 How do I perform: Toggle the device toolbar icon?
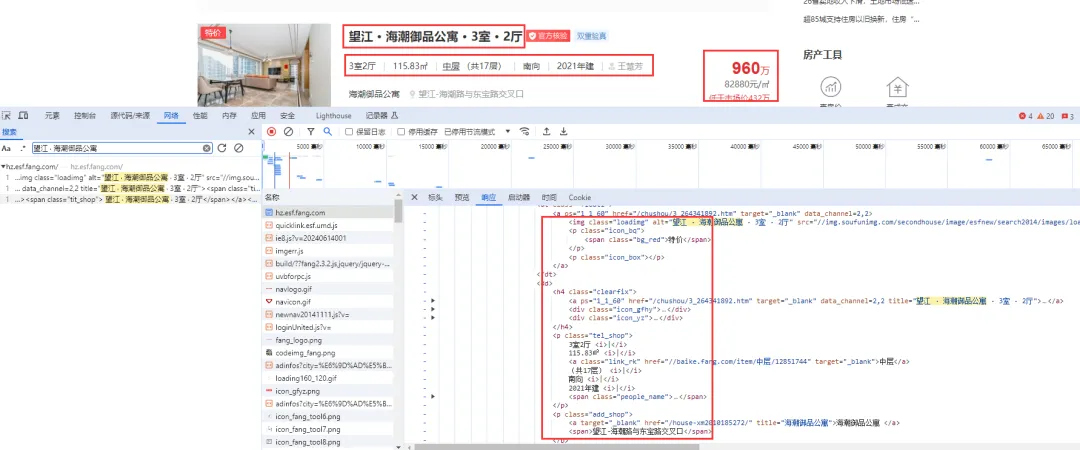pos(23,115)
